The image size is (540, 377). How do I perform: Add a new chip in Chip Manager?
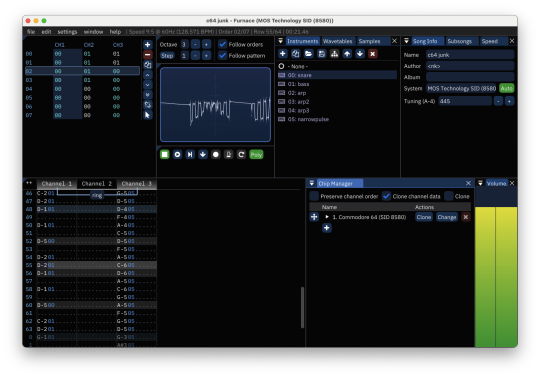(327, 228)
